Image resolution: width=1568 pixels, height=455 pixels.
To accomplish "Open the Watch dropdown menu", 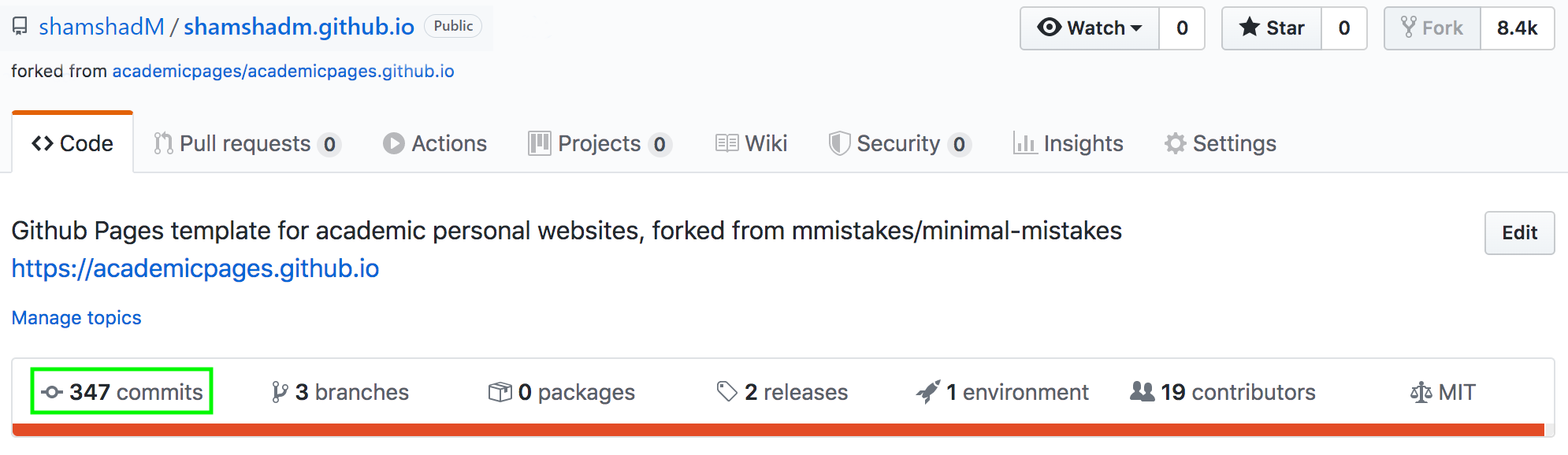I will point(1090,28).
